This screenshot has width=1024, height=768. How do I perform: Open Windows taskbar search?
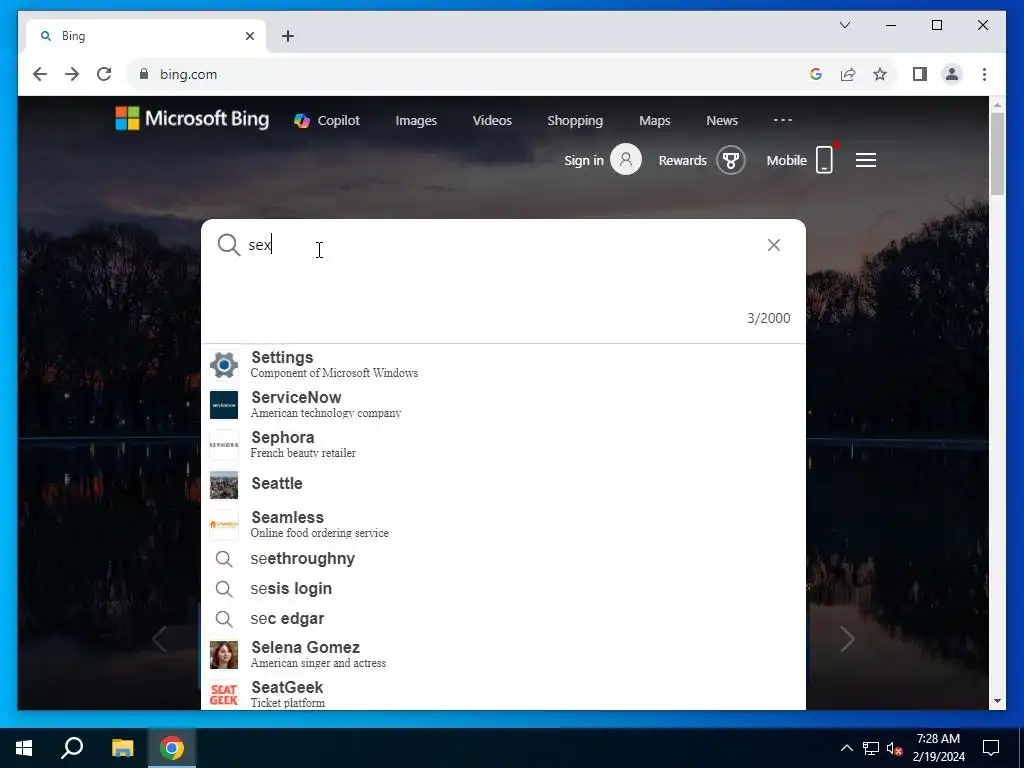coord(72,748)
